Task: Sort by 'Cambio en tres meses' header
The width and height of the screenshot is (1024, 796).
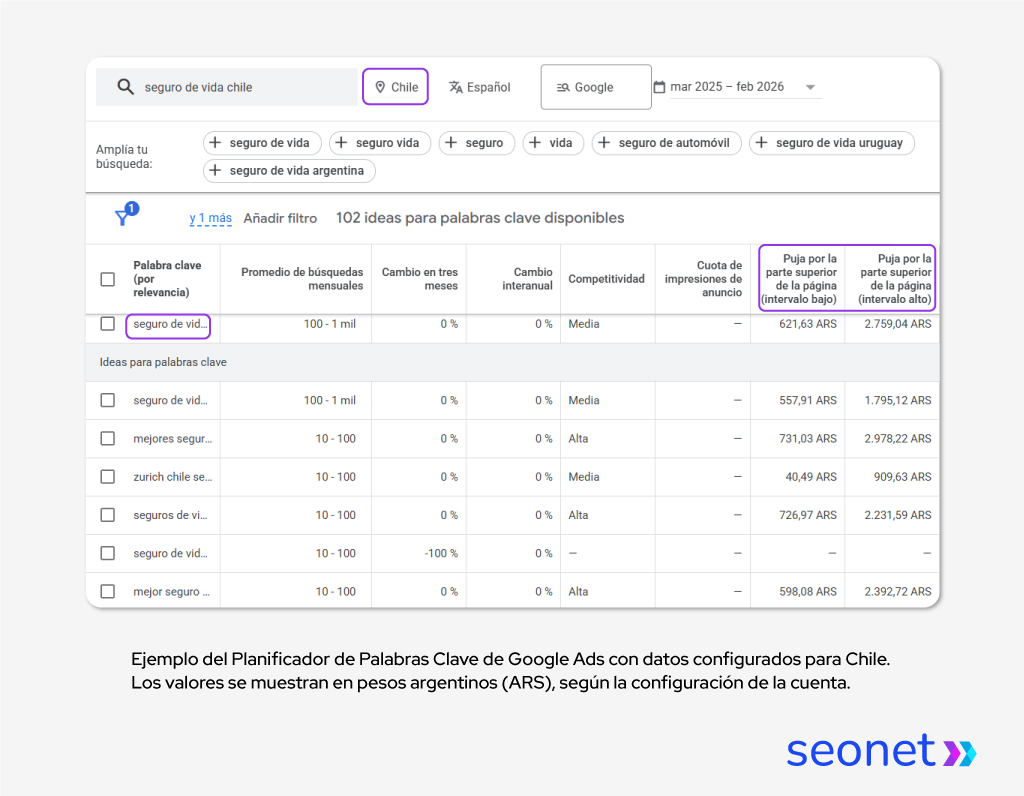Action: pyautogui.click(x=420, y=279)
